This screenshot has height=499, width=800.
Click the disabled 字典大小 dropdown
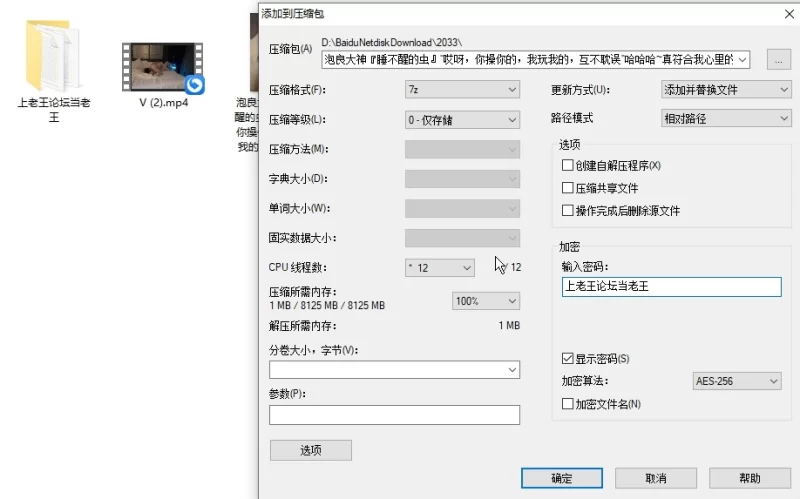(x=462, y=179)
